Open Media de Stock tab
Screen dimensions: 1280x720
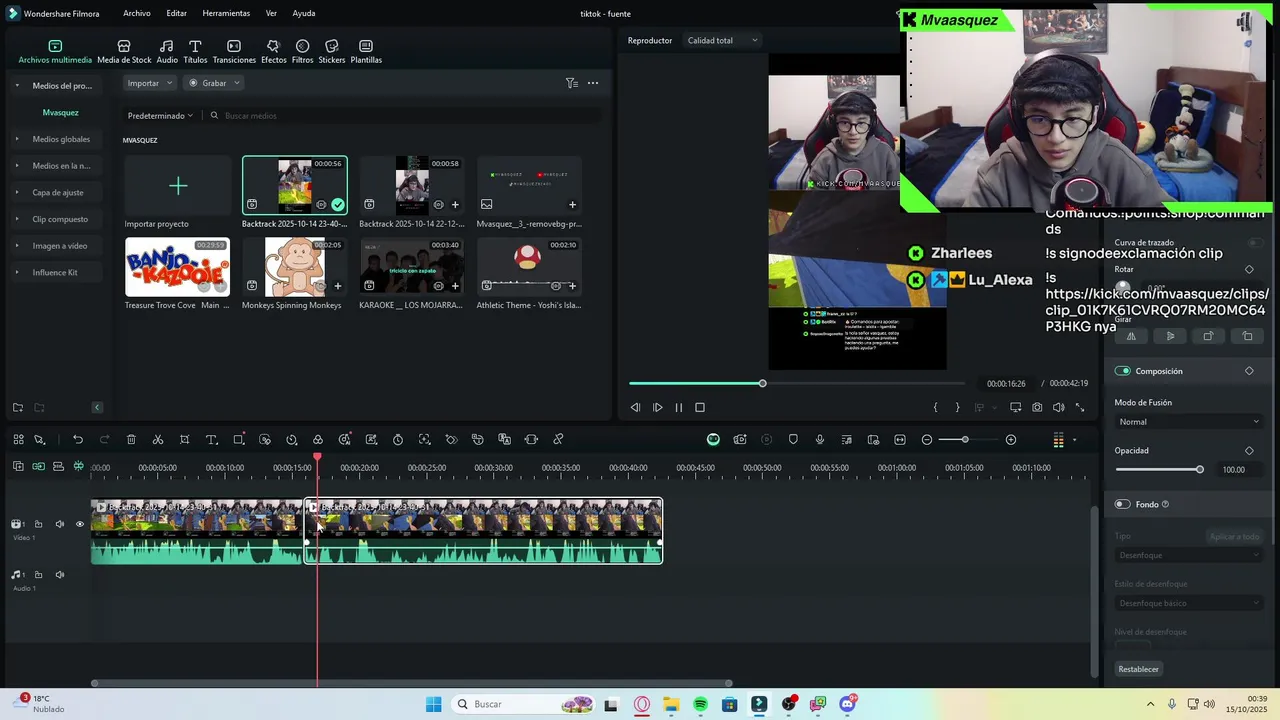[x=124, y=52]
